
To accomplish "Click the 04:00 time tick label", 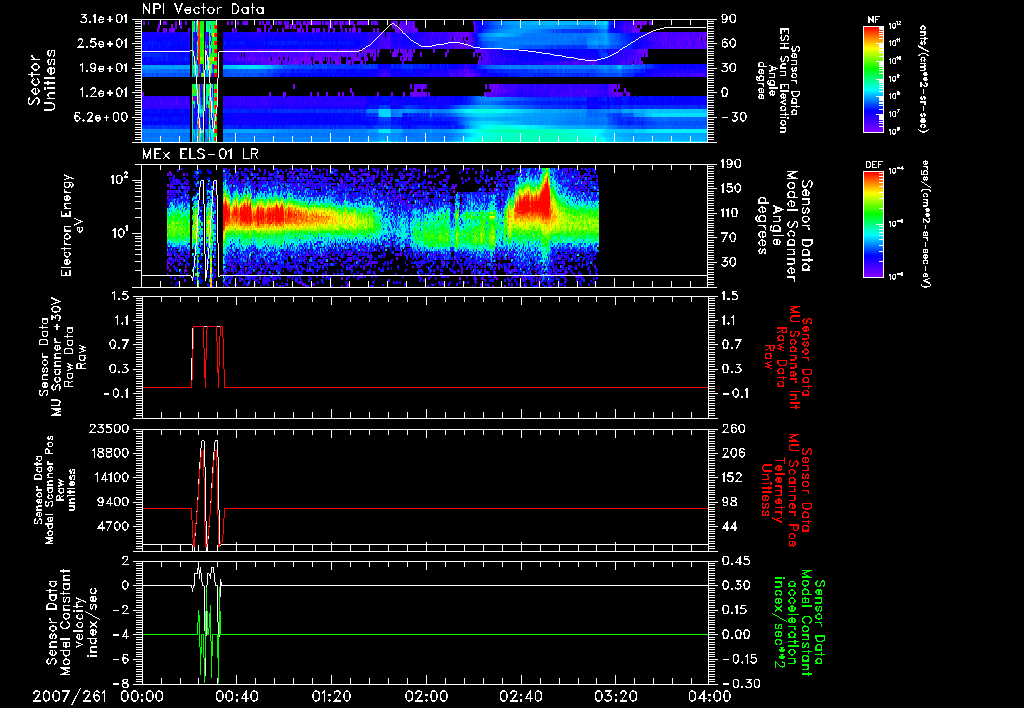I will (x=710, y=696).
